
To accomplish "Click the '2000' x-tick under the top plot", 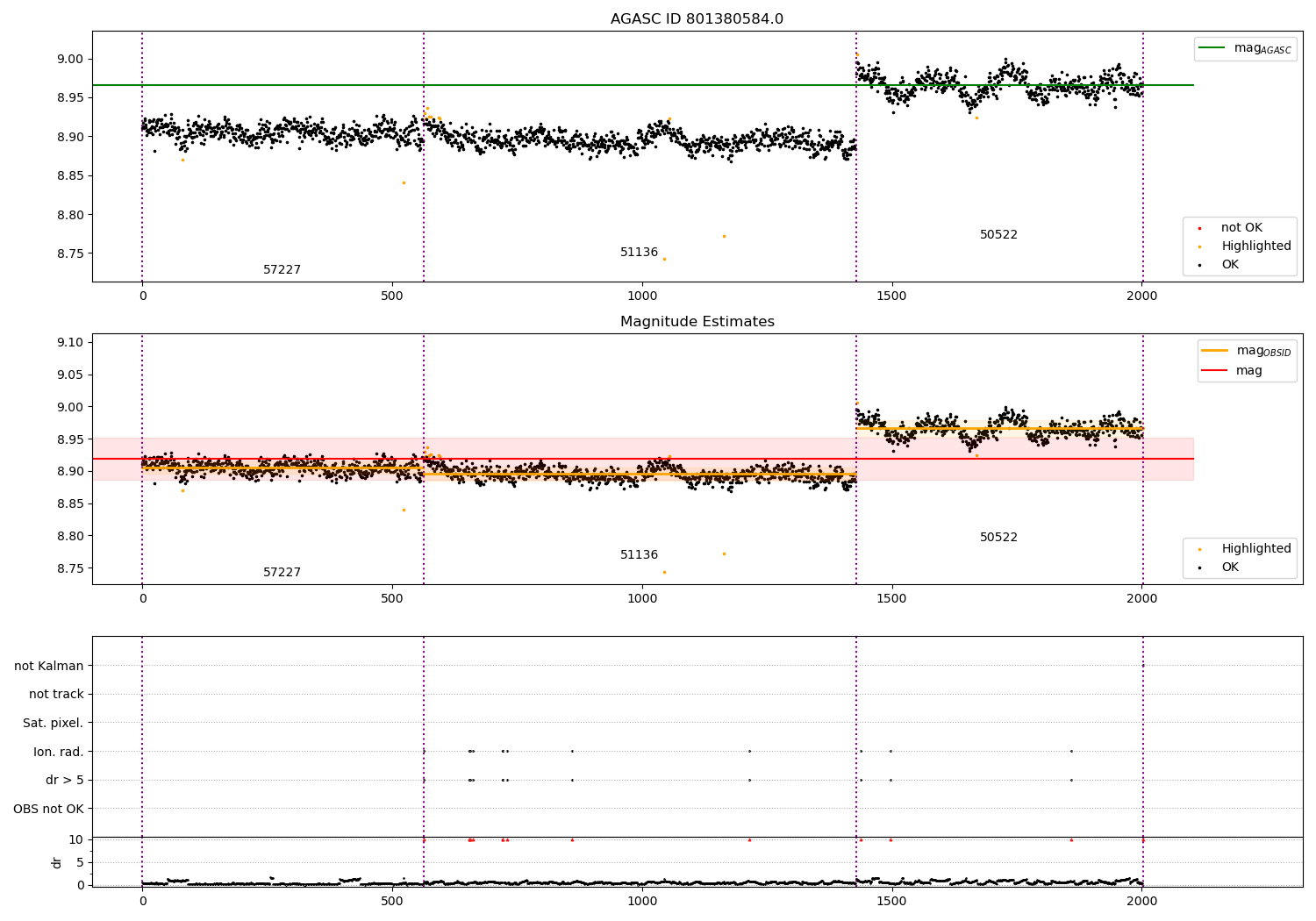I will (x=1141, y=296).
